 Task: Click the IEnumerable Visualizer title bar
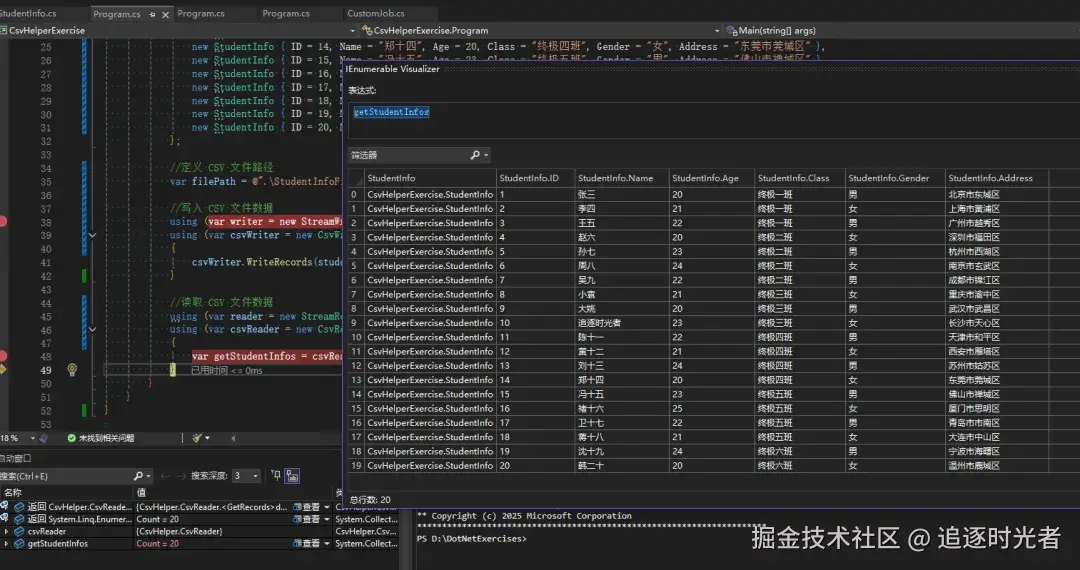point(712,69)
